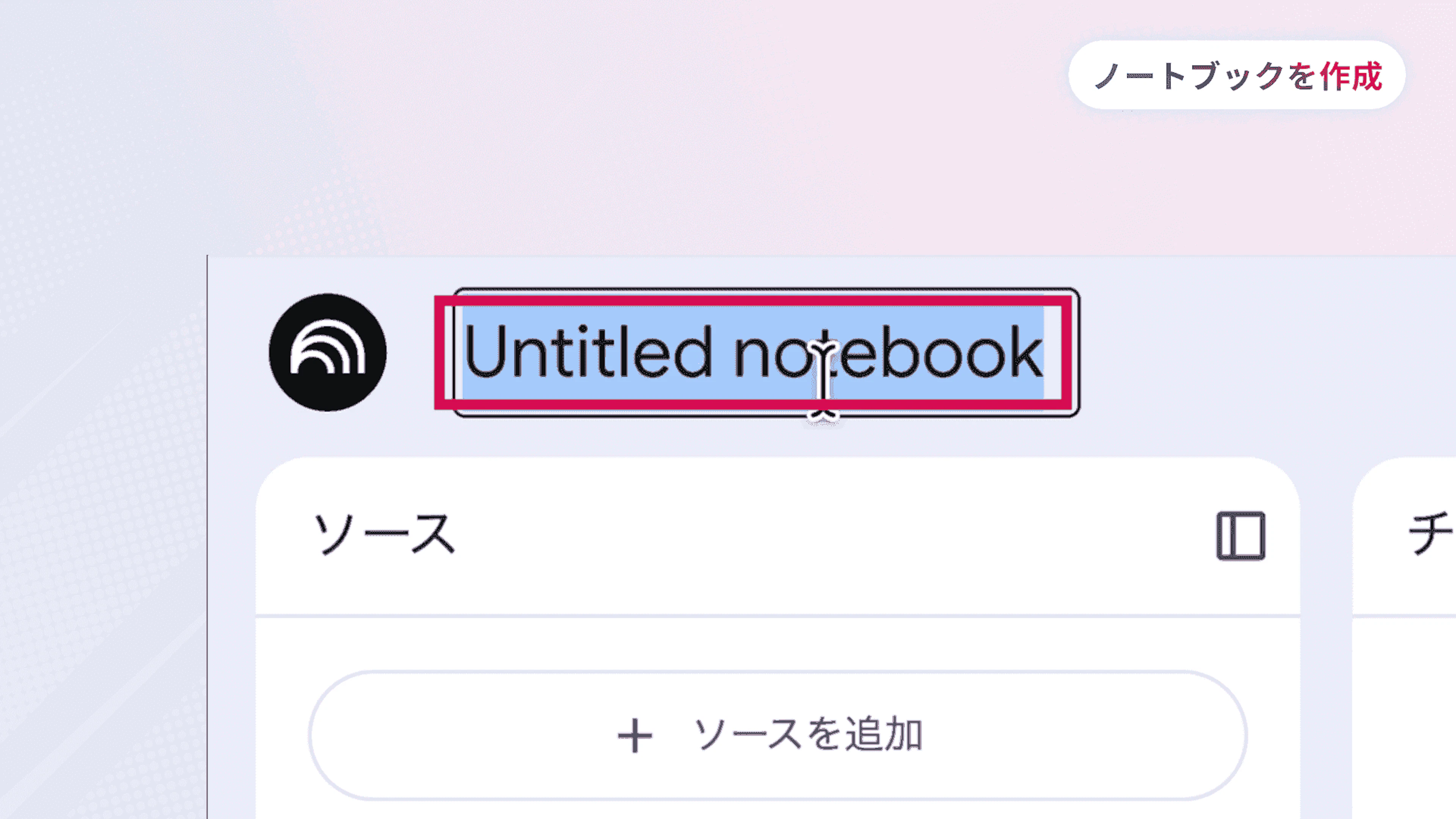
Task: Select the Untitled notebook title field
Action: coord(766,353)
